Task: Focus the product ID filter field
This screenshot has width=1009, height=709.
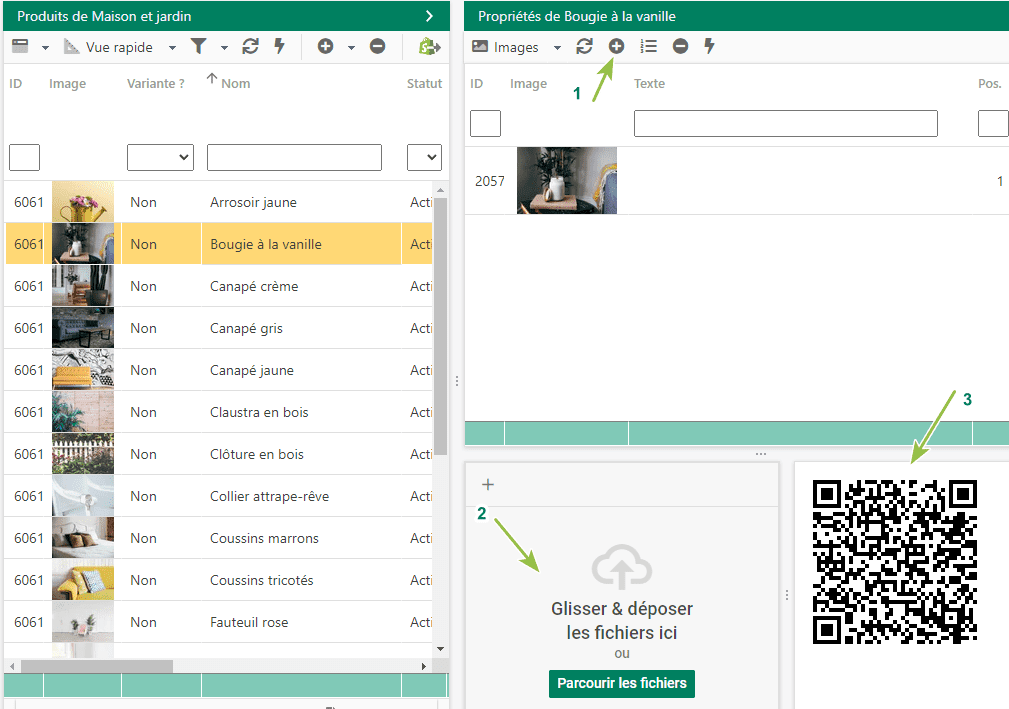Action: click(24, 158)
